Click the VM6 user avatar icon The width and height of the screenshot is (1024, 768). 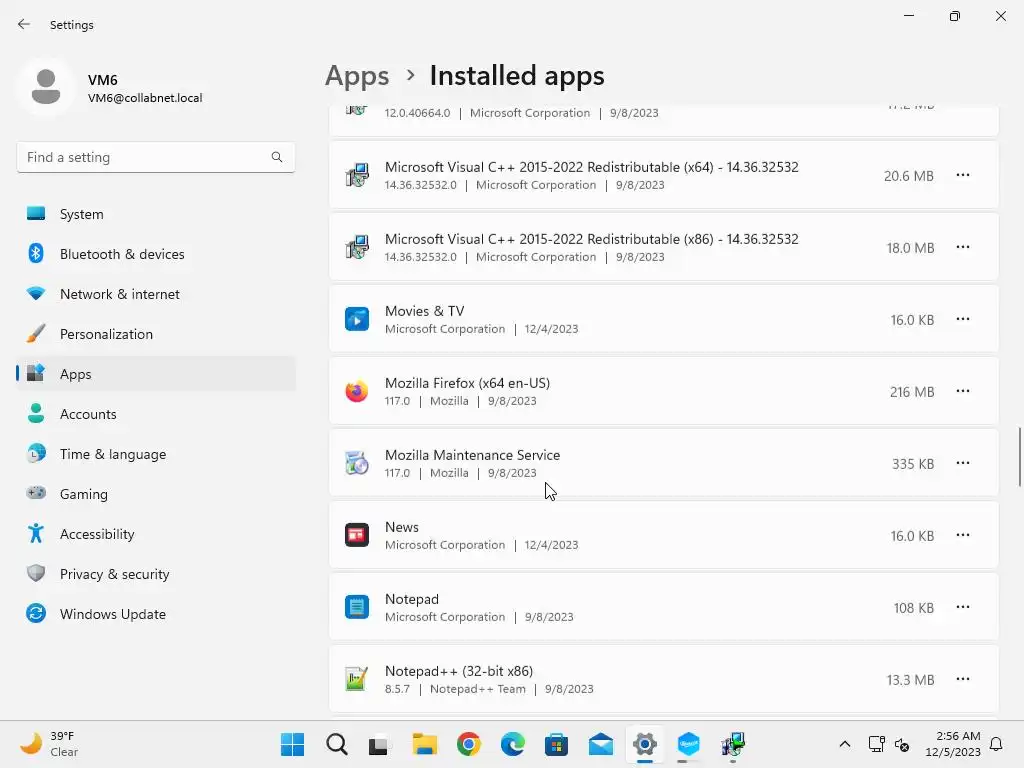46,87
